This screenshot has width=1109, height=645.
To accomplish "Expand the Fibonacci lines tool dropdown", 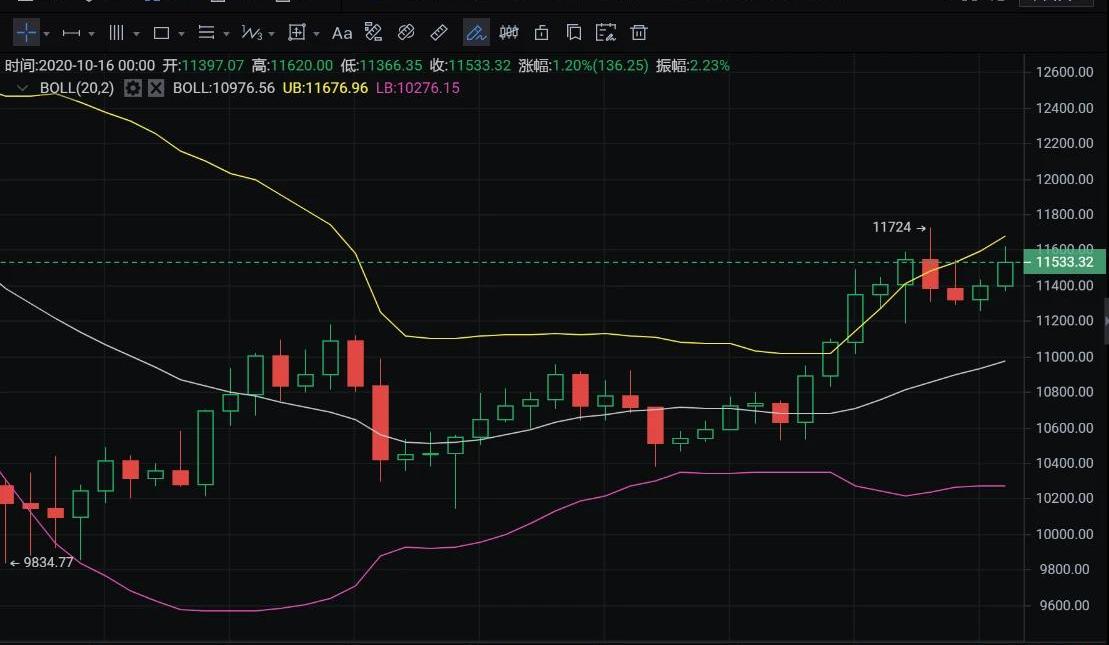I will tap(226, 34).
